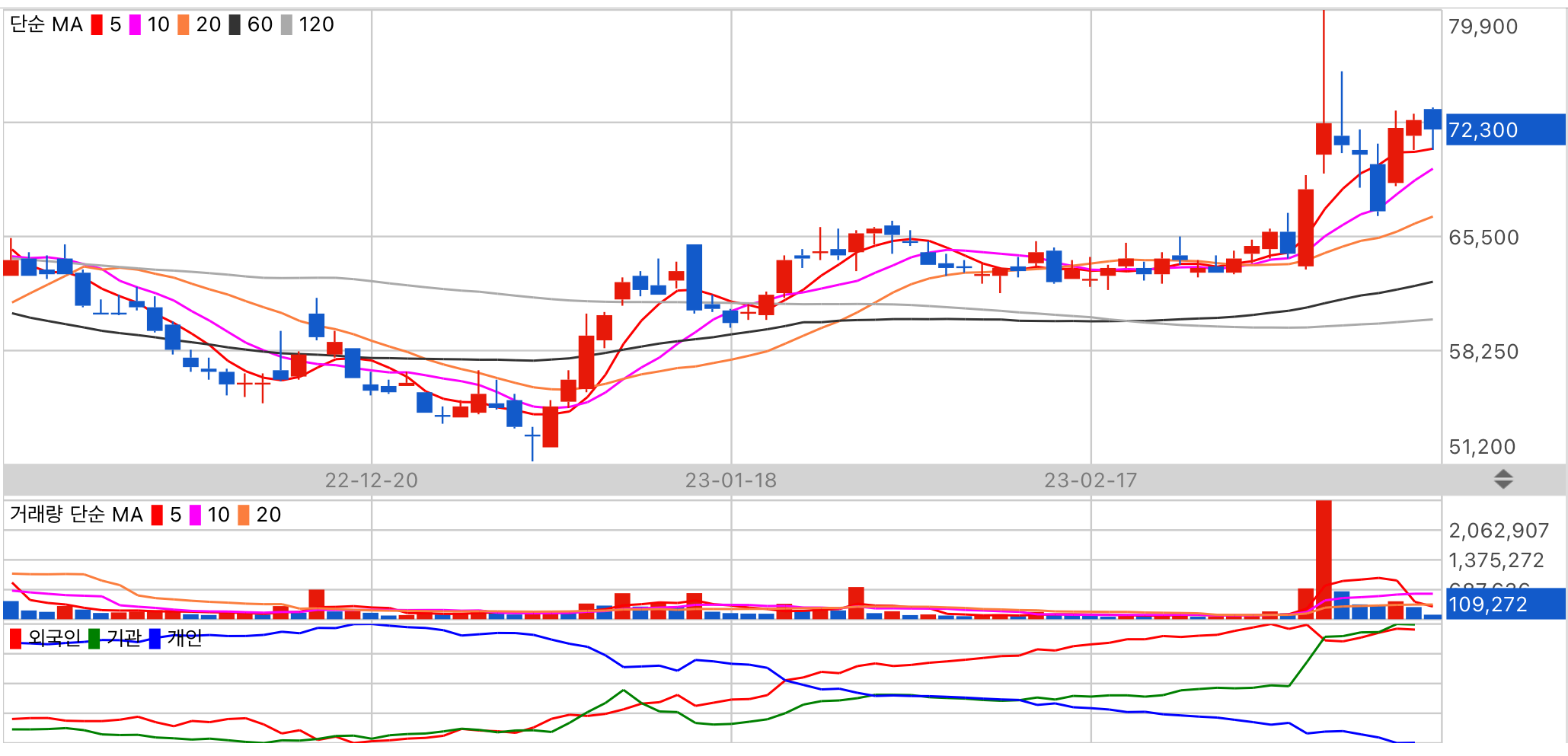Click the '거래량 단순 MA' volume legend label
Screen dimensions: 1568x756
(x=76, y=515)
